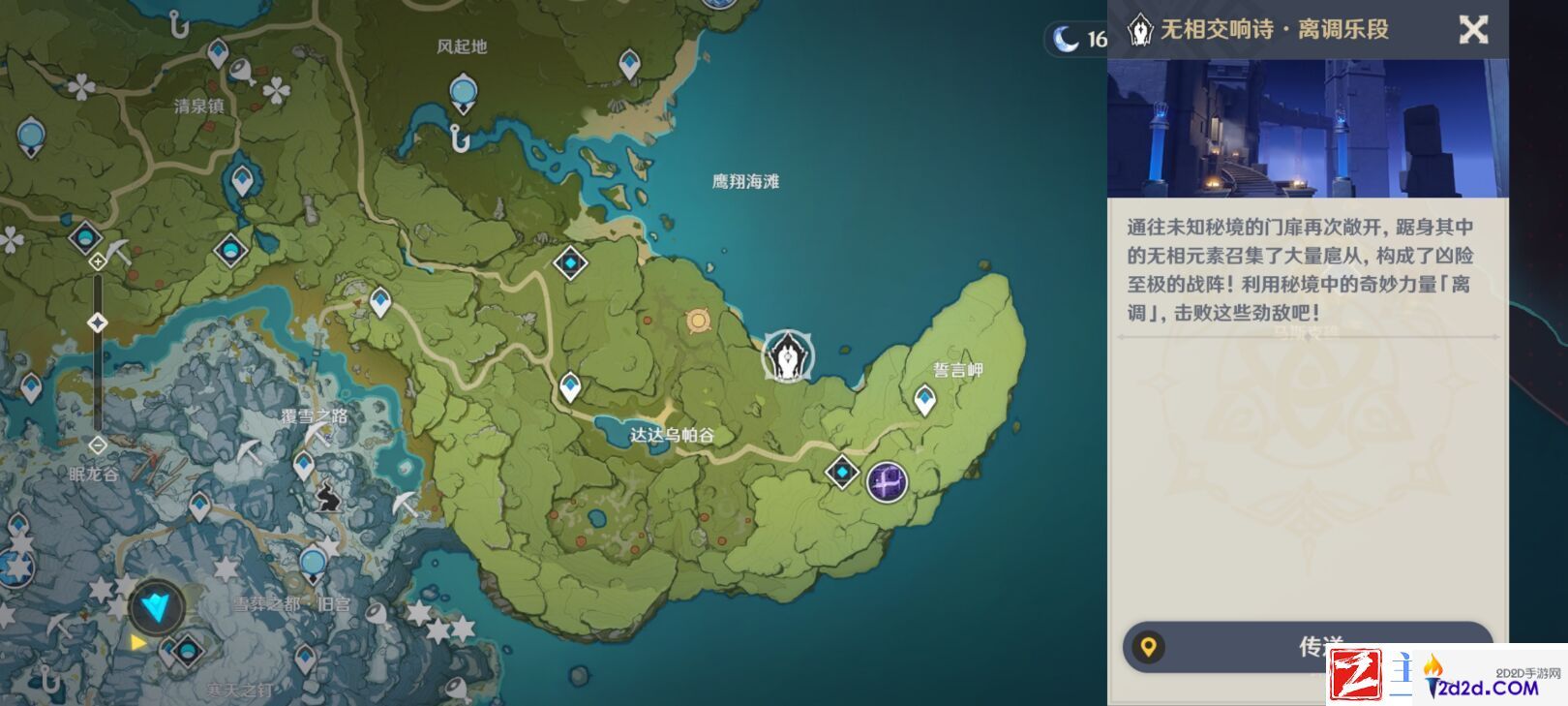The height and width of the screenshot is (706, 1568).
Task: Click the purple Electro Hypostasis boss icon
Action: pos(887,481)
